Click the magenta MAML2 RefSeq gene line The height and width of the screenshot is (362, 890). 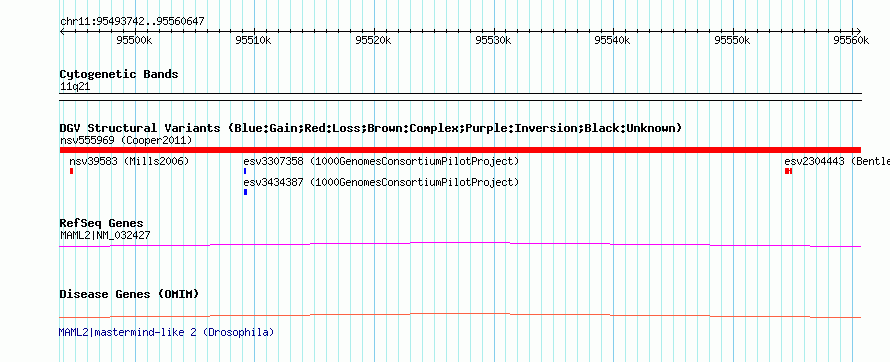460,244
